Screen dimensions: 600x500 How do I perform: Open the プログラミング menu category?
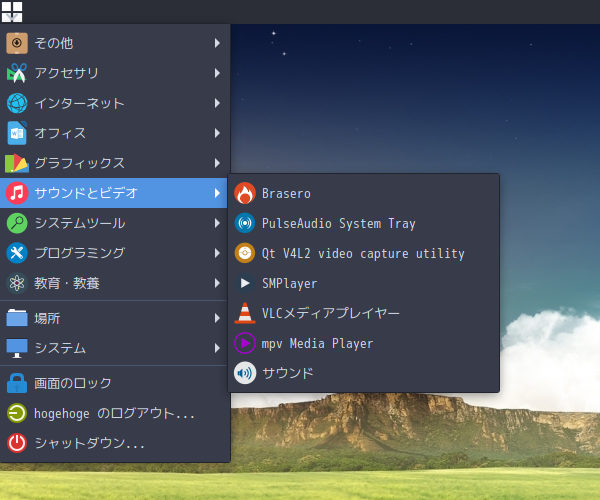coord(114,253)
